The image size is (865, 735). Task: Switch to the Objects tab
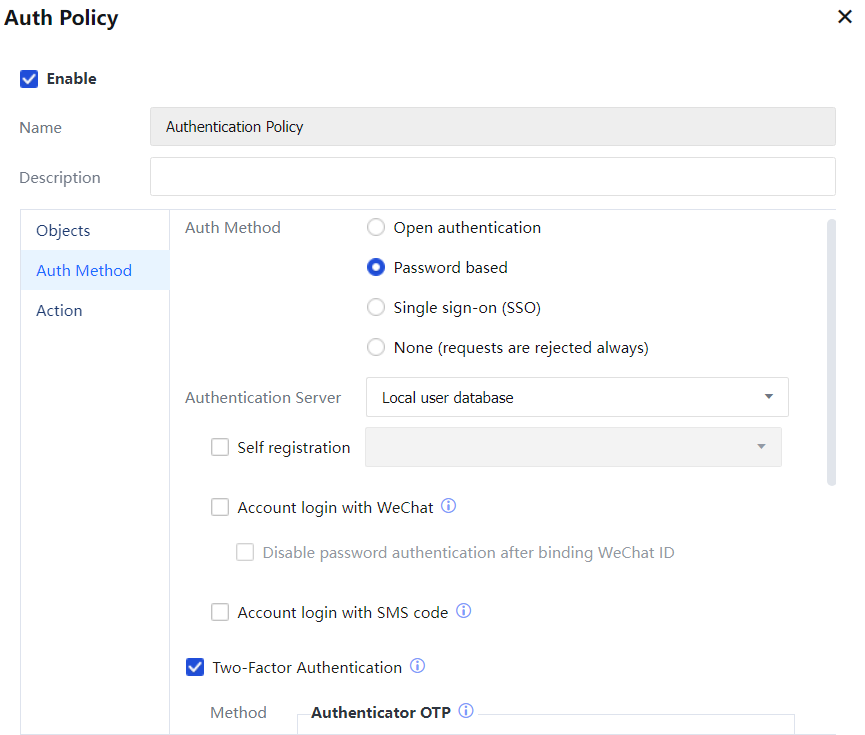pos(63,231)
